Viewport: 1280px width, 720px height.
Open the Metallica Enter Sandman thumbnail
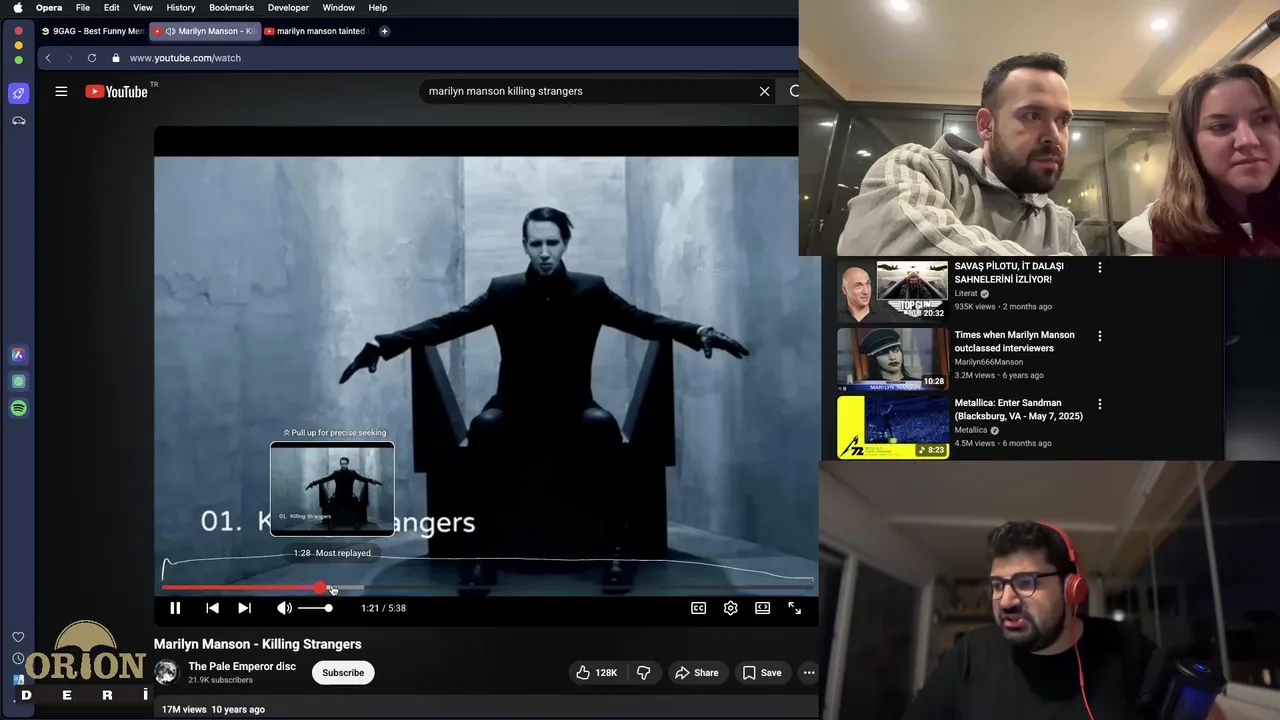click(893, 427)
